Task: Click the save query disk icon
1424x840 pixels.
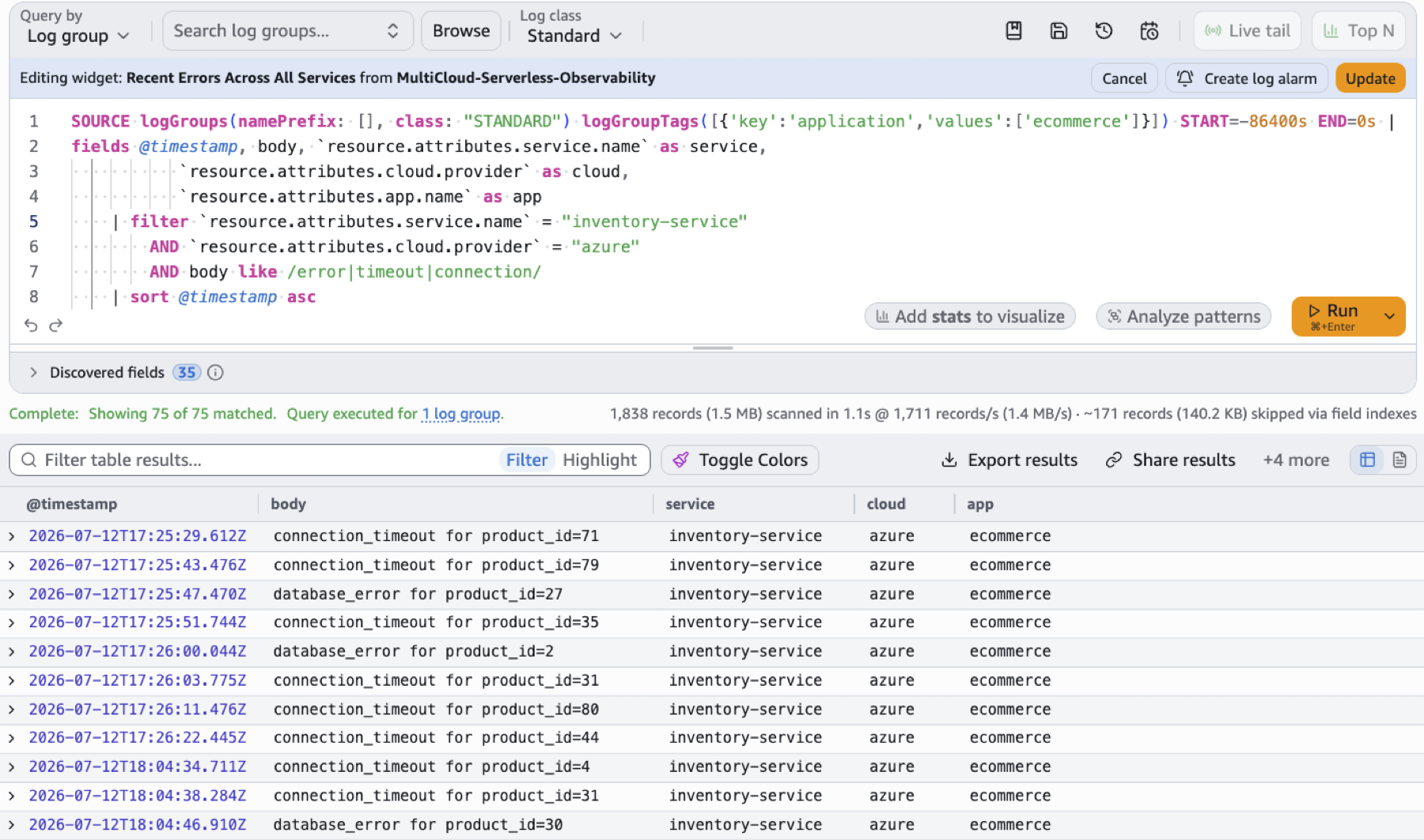Action: pyautogui.click(x=1059, y=31)
